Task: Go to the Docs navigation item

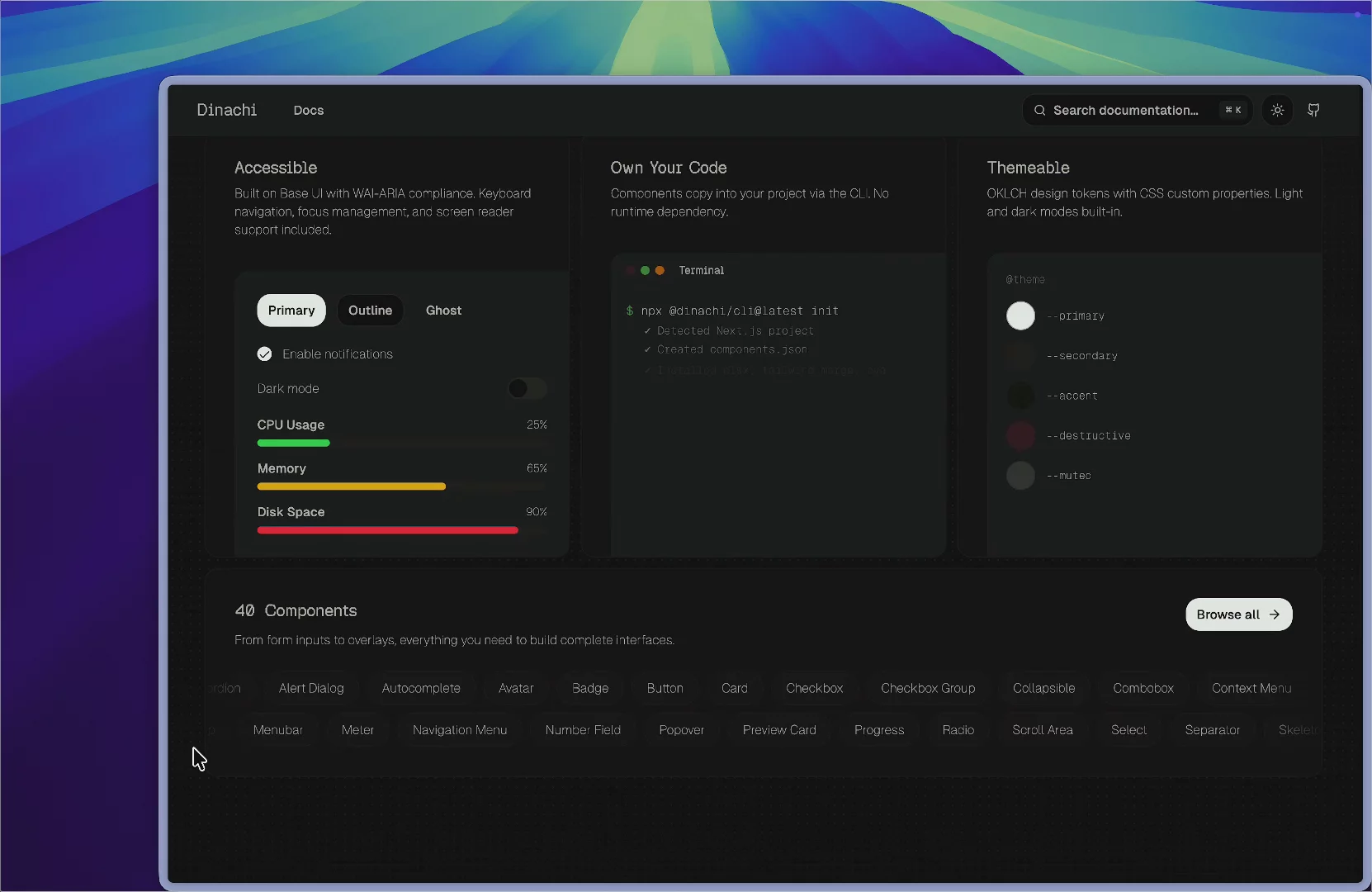Action: 309,110
